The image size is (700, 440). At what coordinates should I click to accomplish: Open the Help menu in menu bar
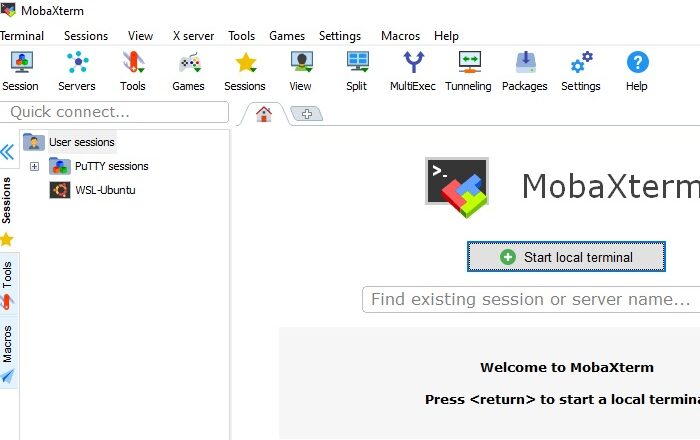tap(446, 36)
